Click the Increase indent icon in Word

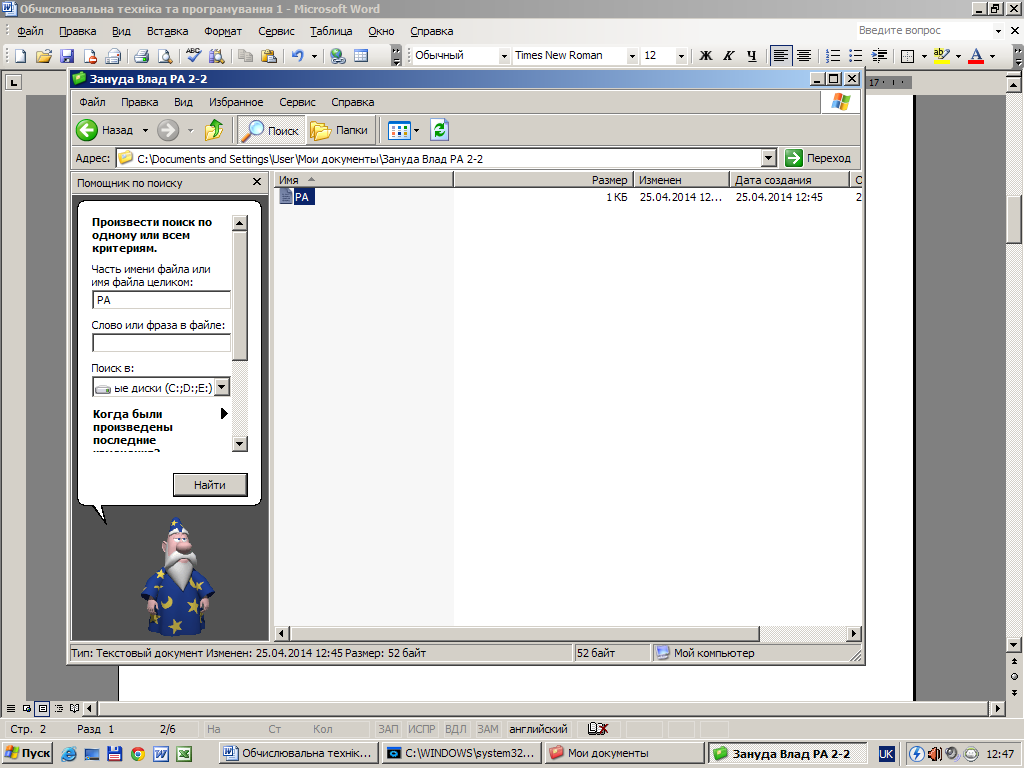[x=880, y=56]
